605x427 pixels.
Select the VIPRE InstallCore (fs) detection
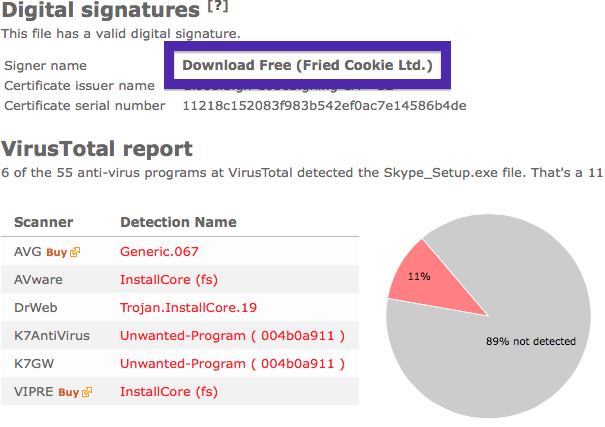click(169, 392)
